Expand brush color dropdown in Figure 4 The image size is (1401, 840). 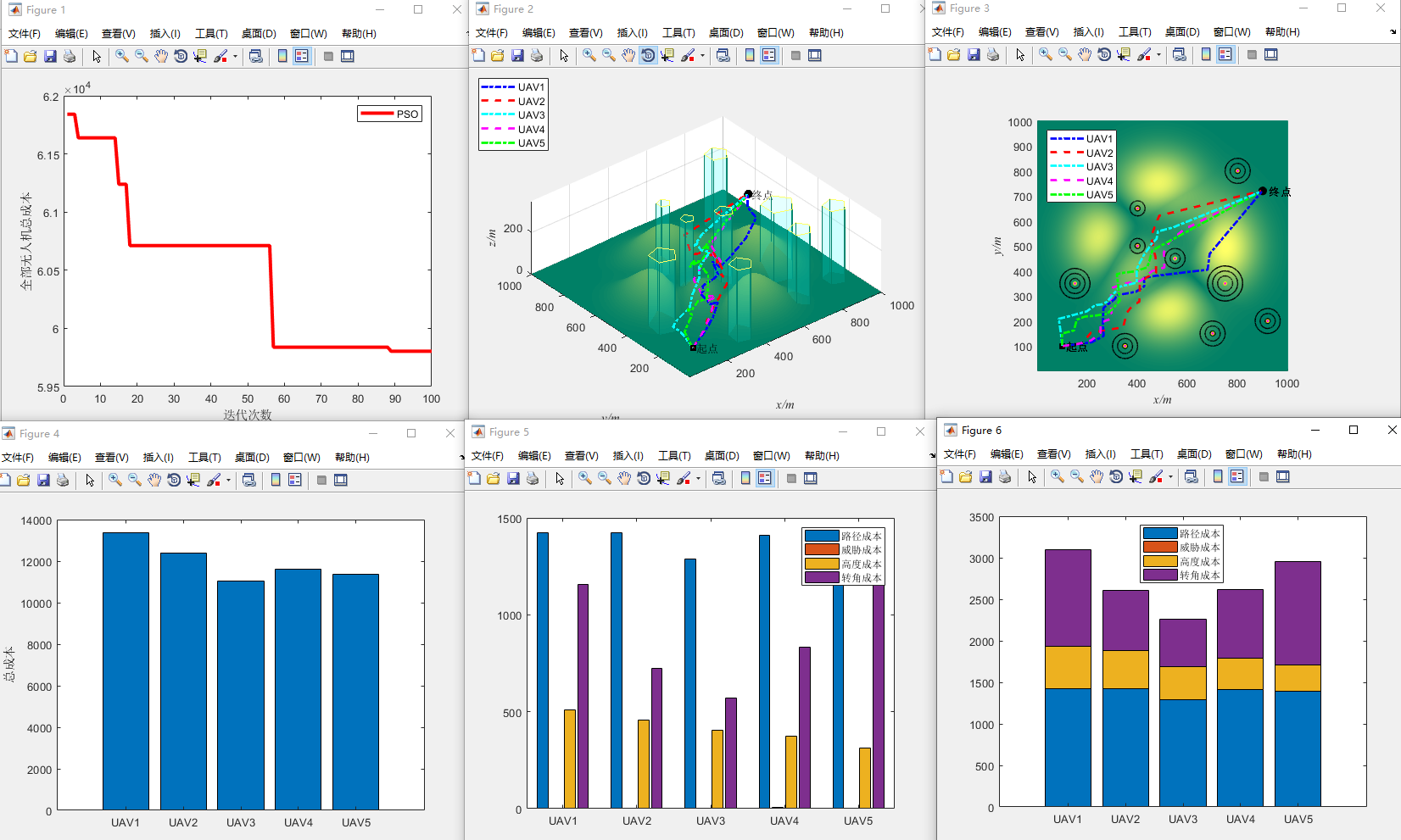[228, 481]
